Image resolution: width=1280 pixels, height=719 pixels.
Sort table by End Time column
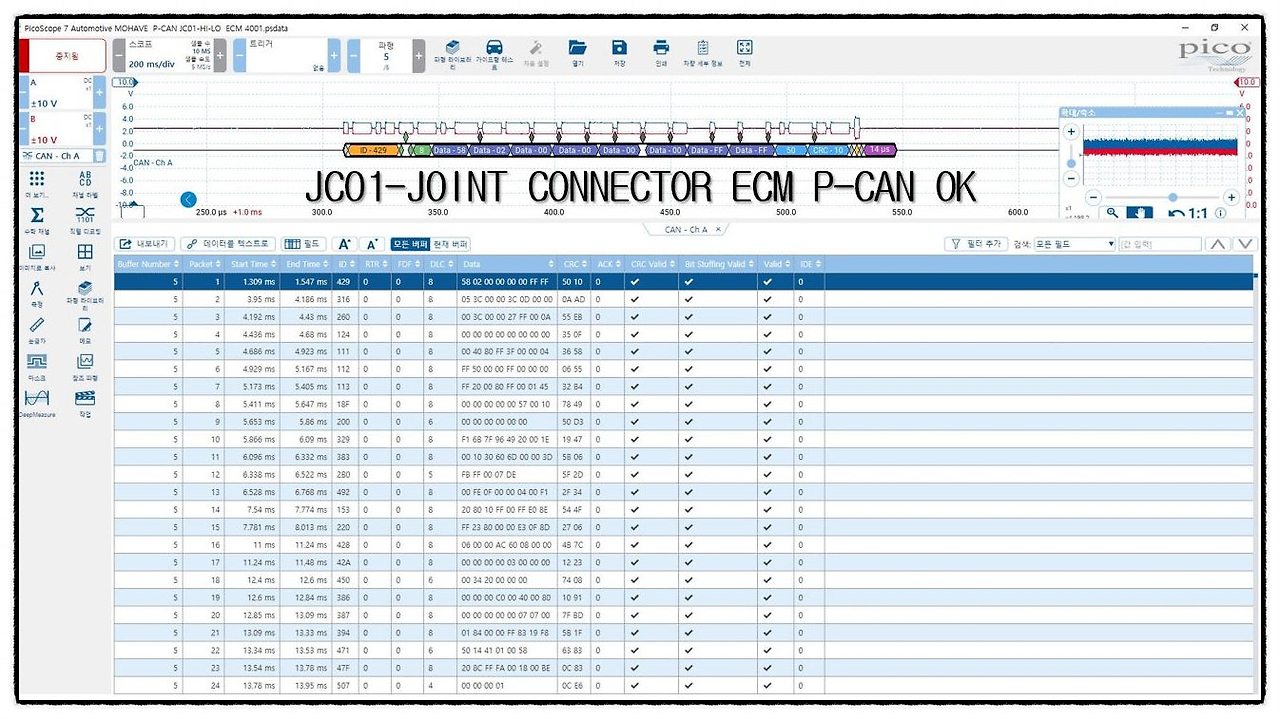(307, 264)
